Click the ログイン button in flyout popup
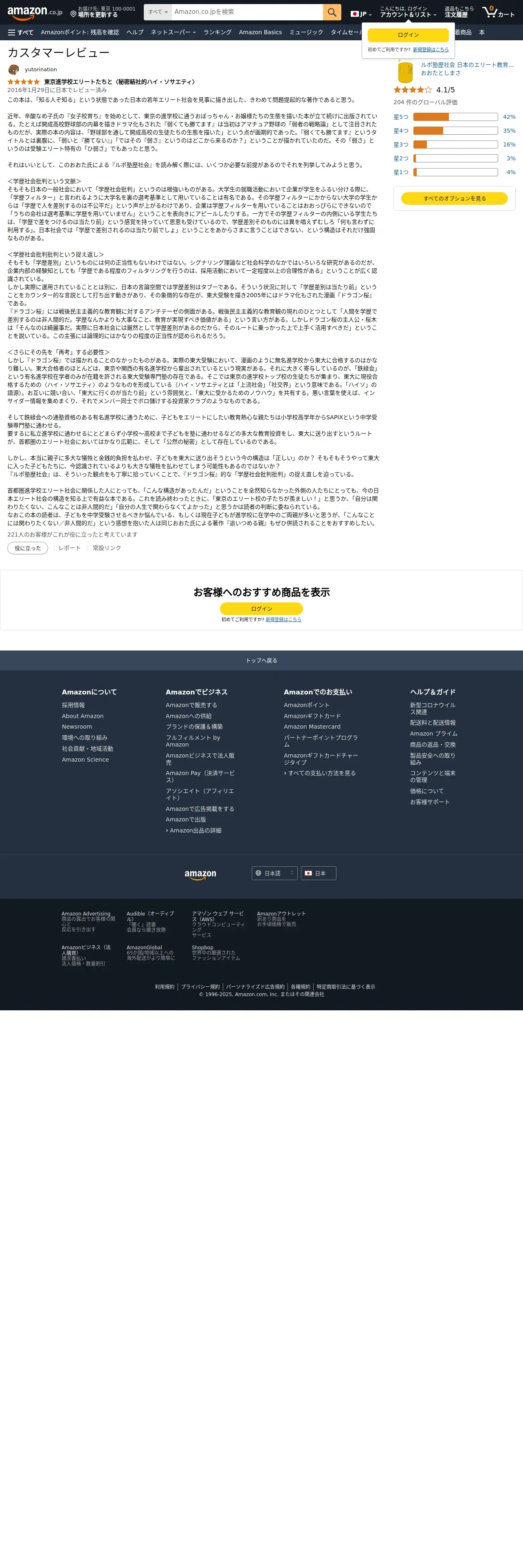This screenshot has width=523, height=1568. click(408, 35)
